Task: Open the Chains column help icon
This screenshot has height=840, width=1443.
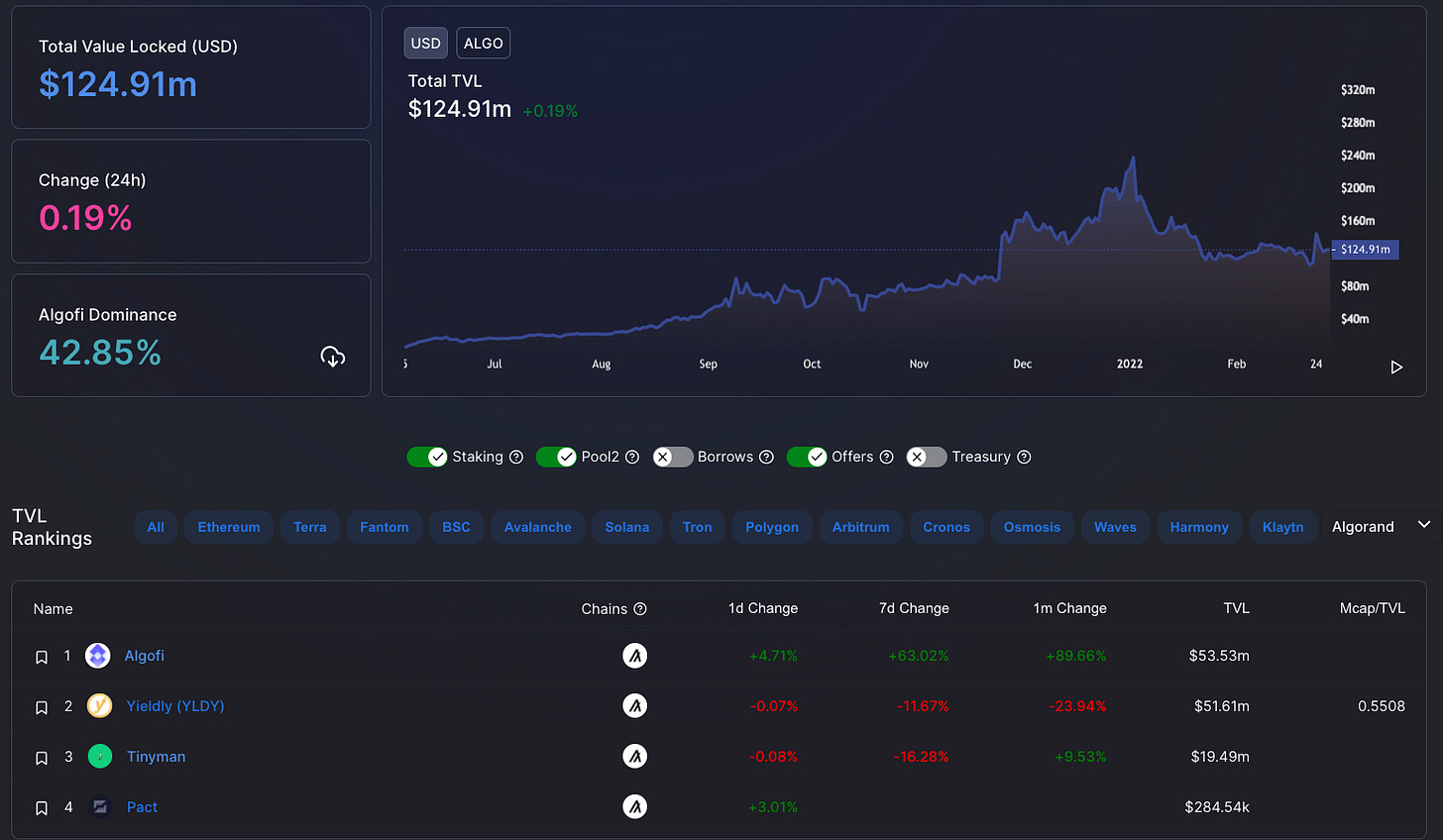Action: [640, 609]
